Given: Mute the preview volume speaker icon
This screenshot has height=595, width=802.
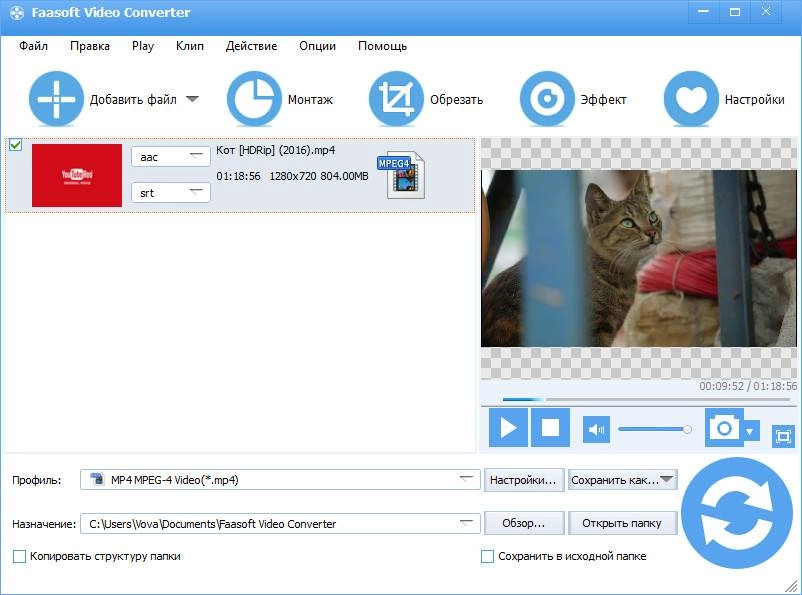Looking at the screenshot, I should click(x=596, y=429).
